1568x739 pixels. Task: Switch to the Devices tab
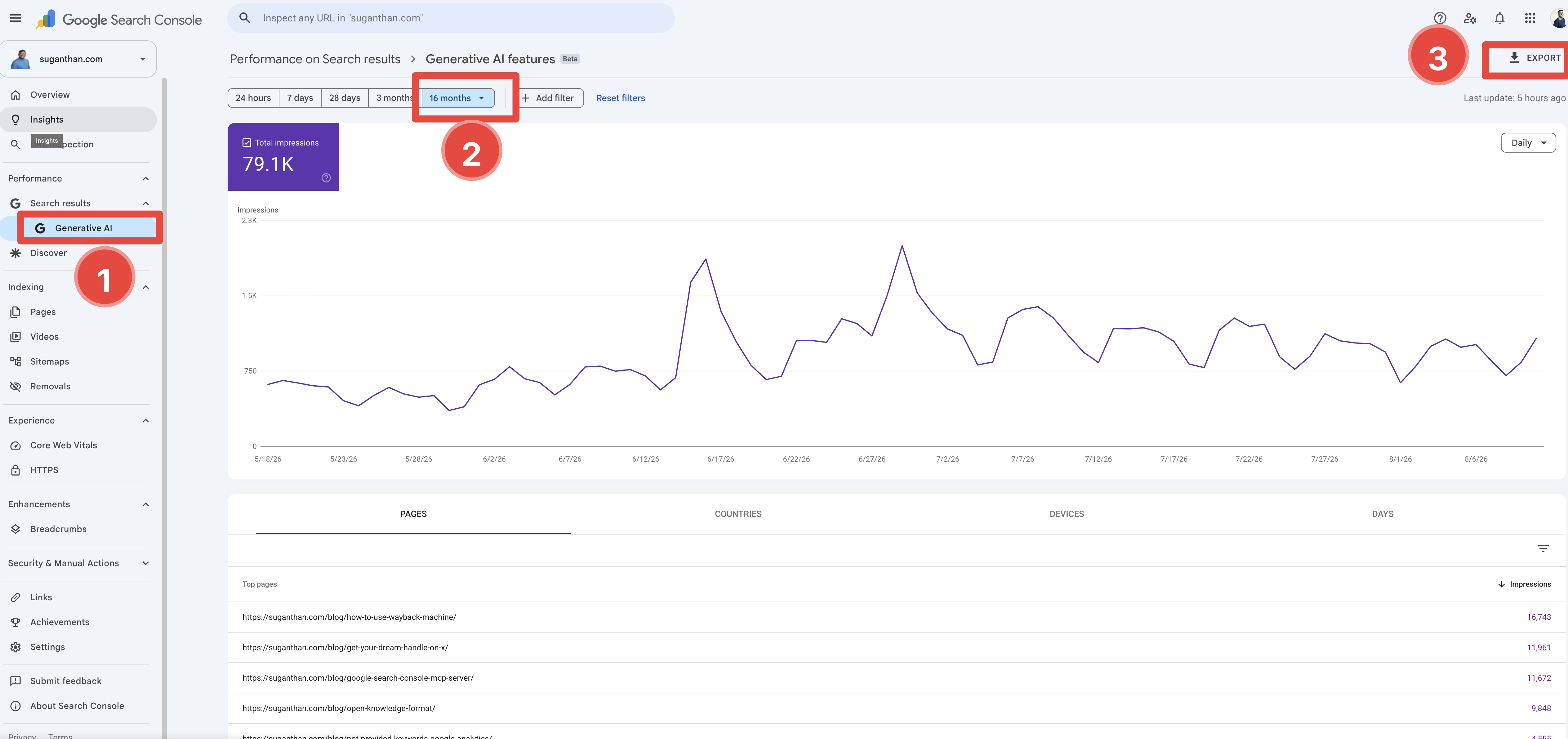pyautogui.click(x=1067, y=514)
